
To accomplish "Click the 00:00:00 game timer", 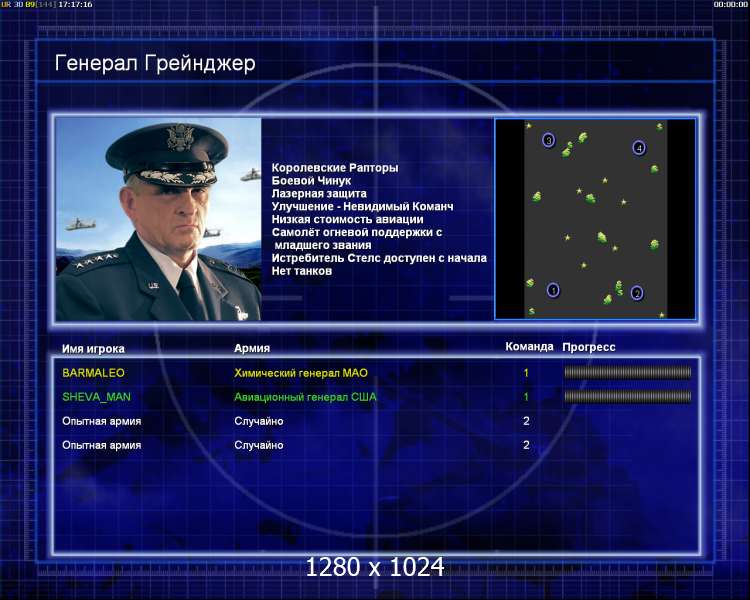I will (x=730, y=4).
